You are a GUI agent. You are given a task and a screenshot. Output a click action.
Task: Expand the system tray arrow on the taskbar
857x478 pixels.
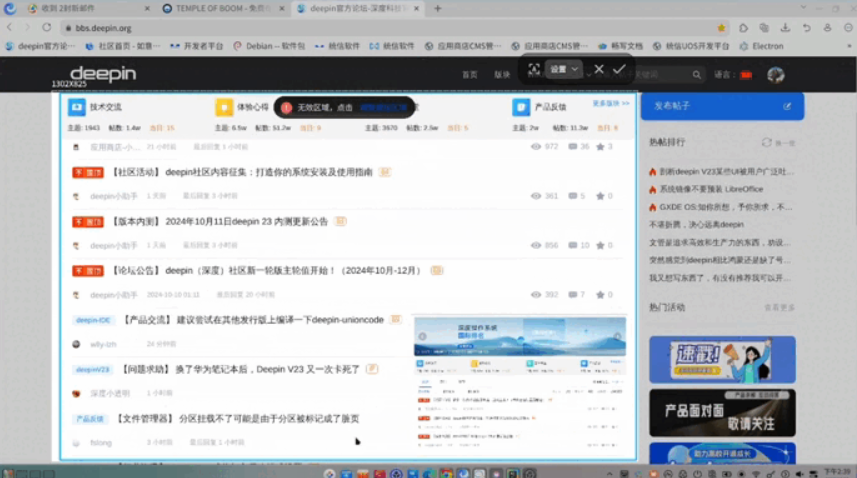click(x=609, y=474)
